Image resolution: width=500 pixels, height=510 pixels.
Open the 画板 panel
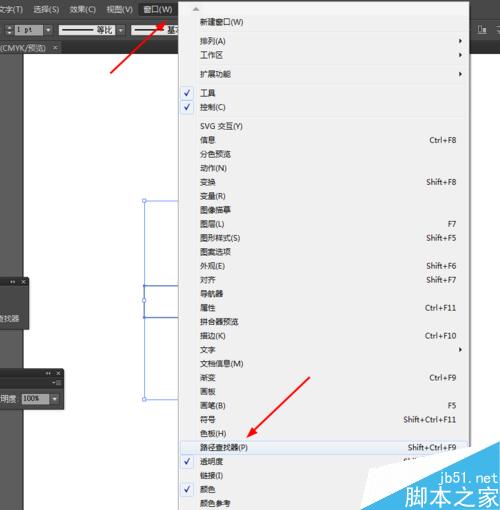click(324, 392)
